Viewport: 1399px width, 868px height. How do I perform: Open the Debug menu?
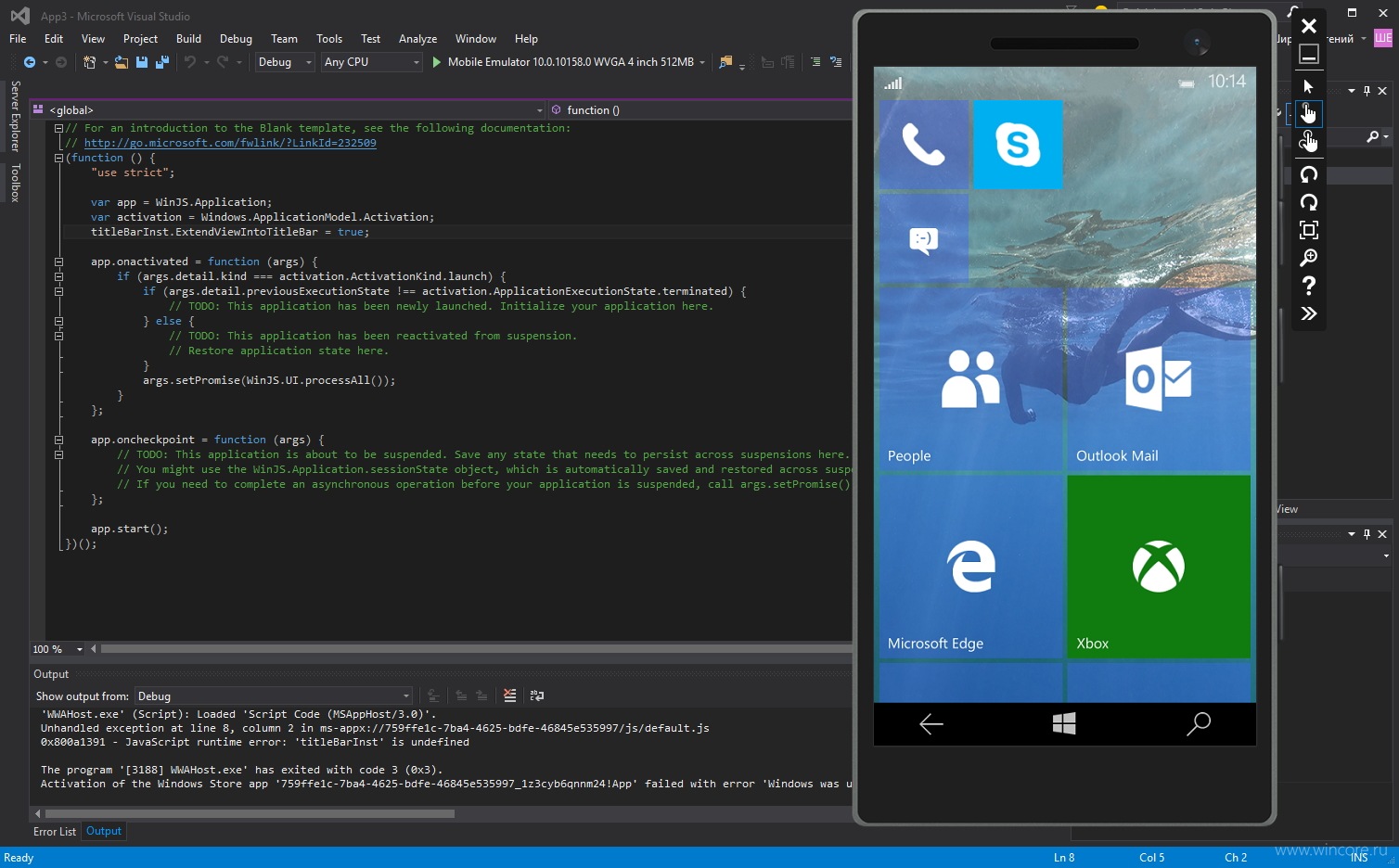coord(236,39)
